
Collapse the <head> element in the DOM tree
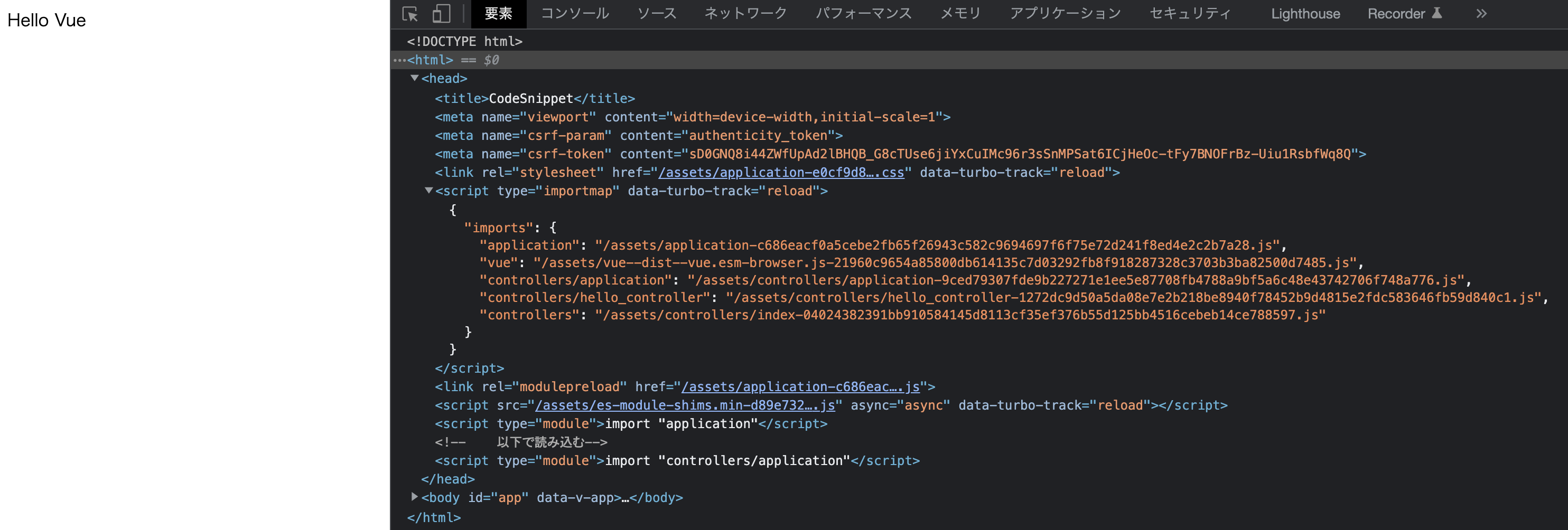(415, 79)
